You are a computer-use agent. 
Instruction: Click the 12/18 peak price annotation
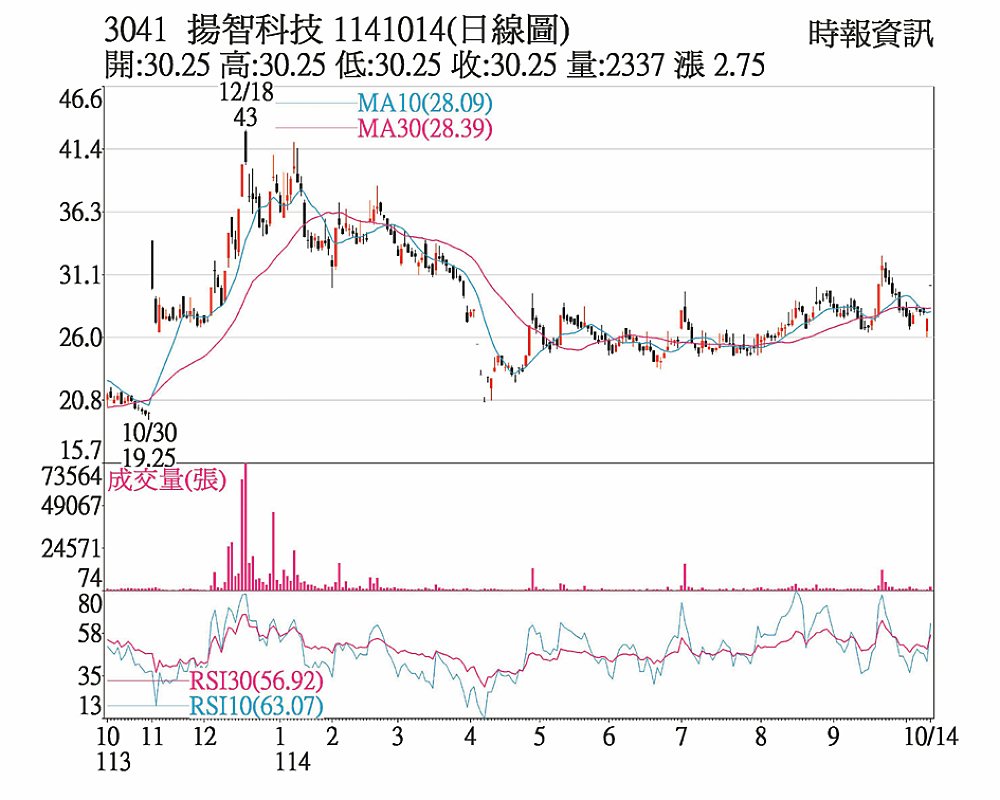(x=245, y=105)
